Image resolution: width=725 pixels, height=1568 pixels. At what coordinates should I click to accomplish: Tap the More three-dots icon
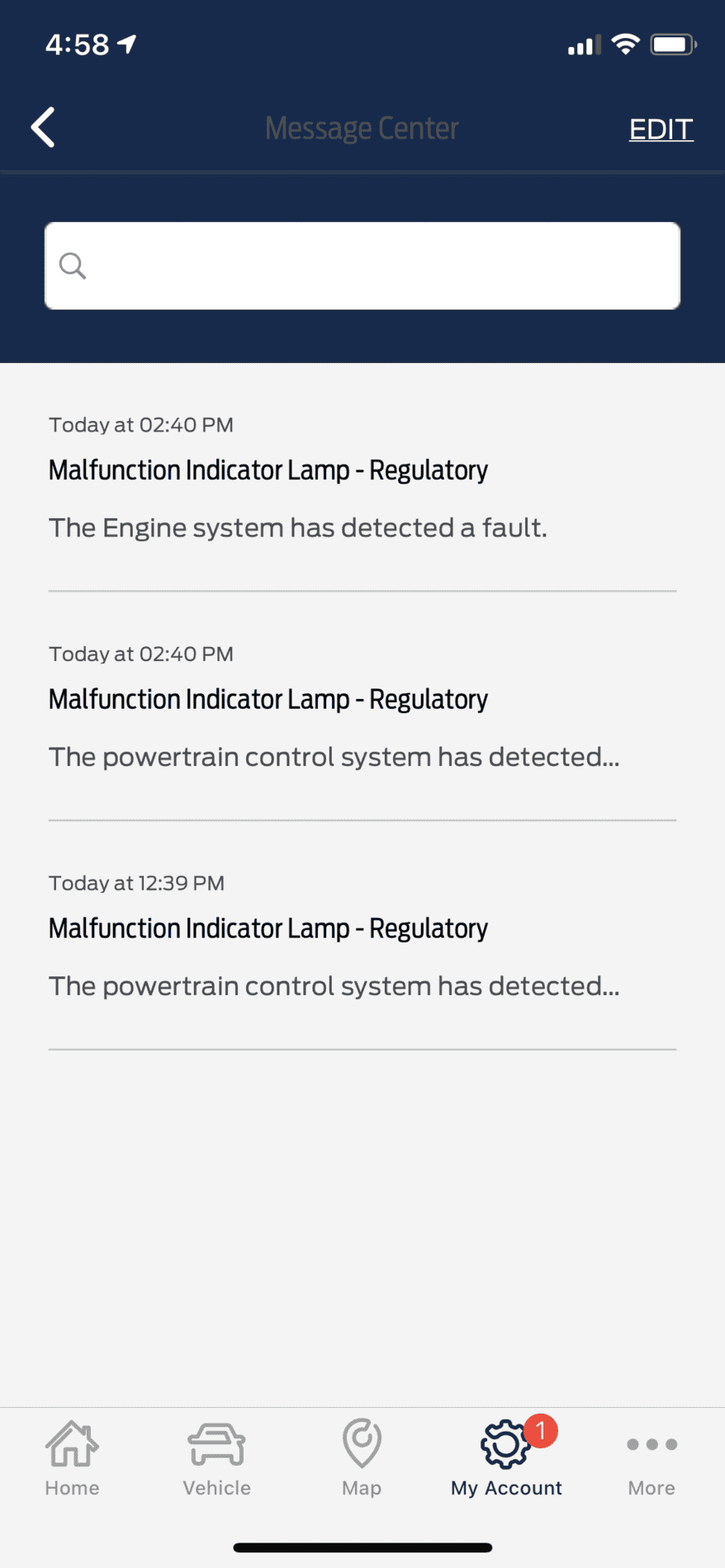coord(652,1444)
